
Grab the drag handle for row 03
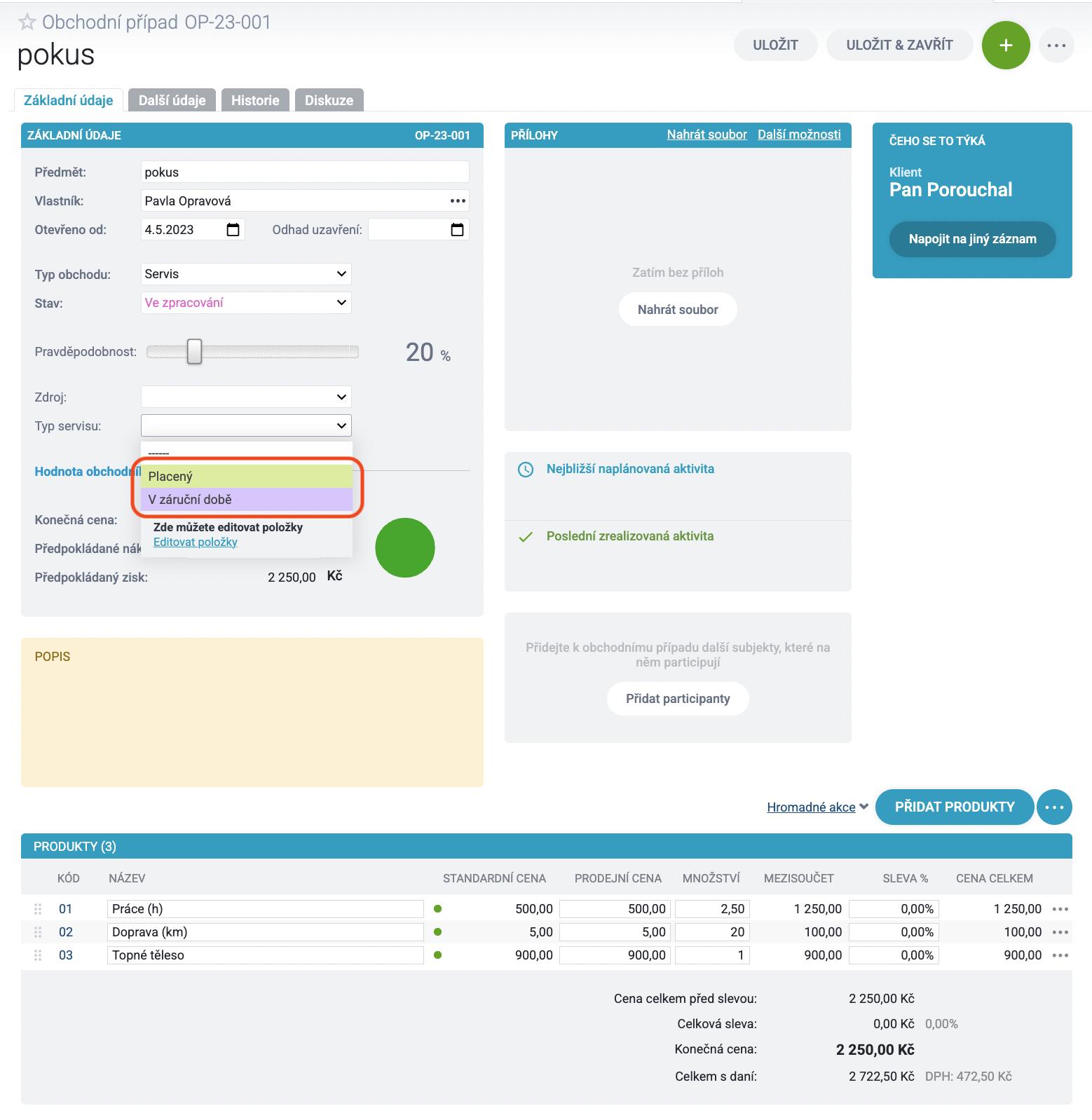pyautogui.click(x=38, y=955)
